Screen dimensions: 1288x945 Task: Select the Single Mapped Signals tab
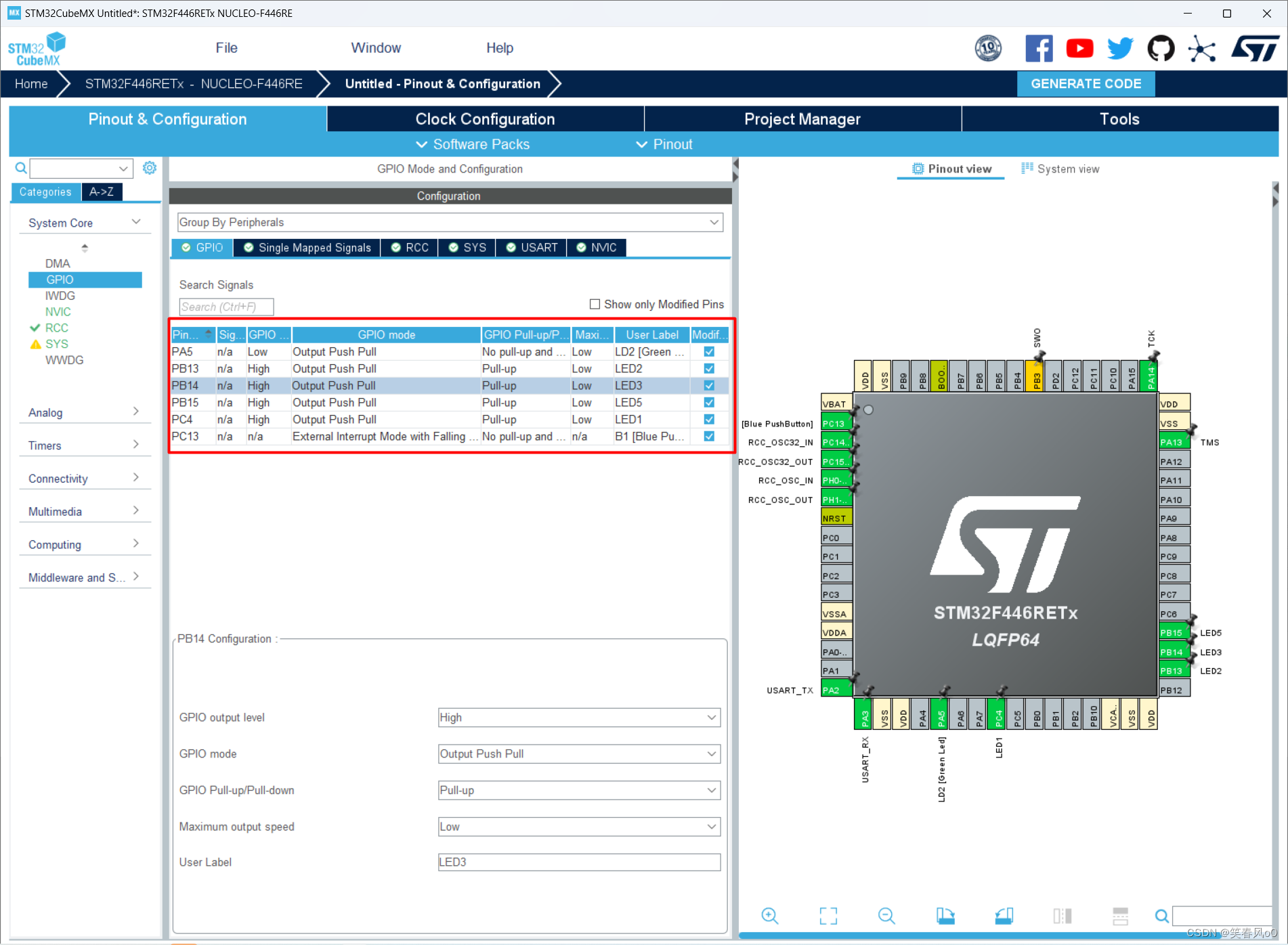pyautogui.click(x=307, y=248)
